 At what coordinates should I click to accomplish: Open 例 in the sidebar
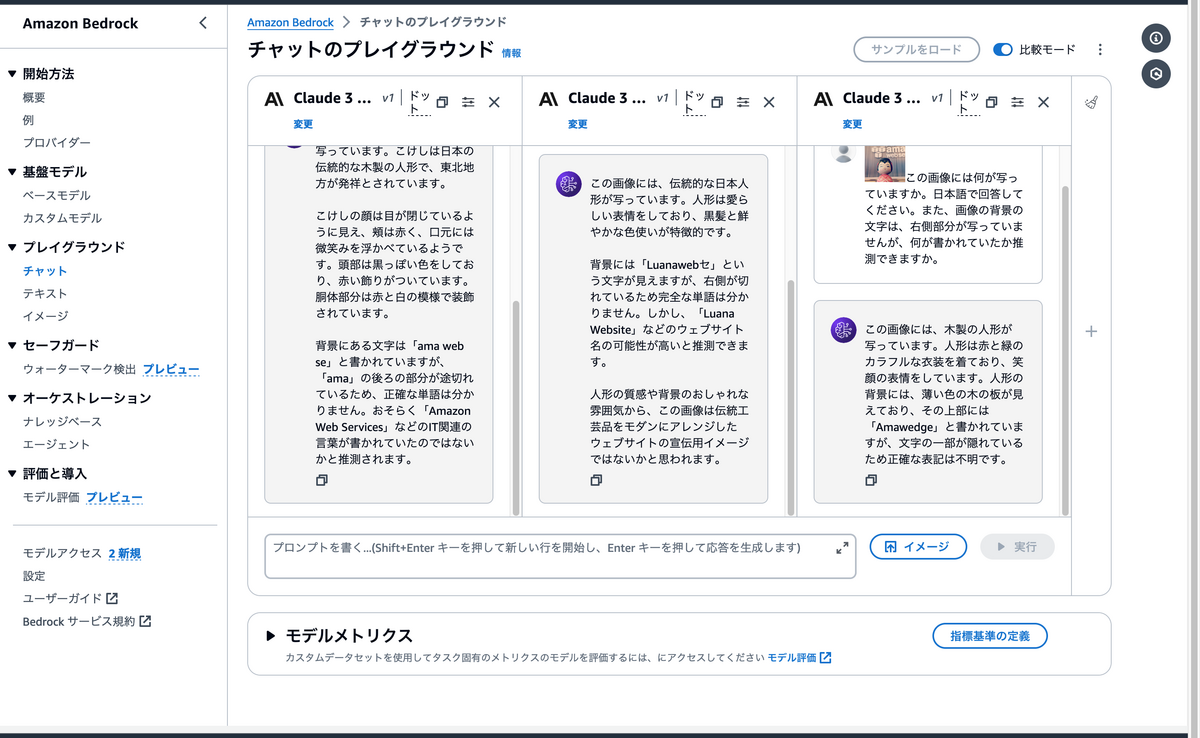click(28, 120)
